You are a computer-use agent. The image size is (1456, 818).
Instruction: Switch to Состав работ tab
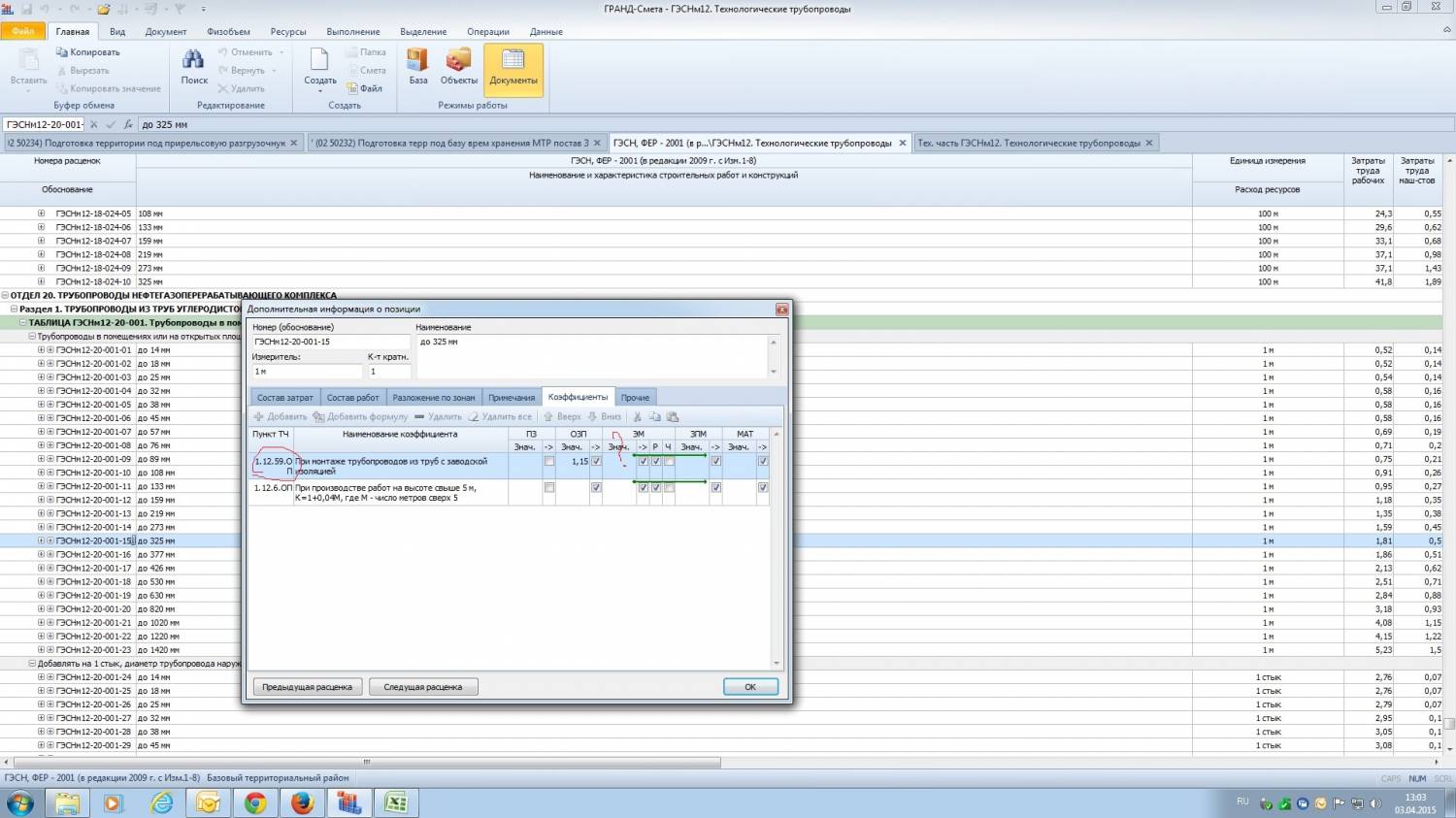pyautogui.click(x=352, y=398)
